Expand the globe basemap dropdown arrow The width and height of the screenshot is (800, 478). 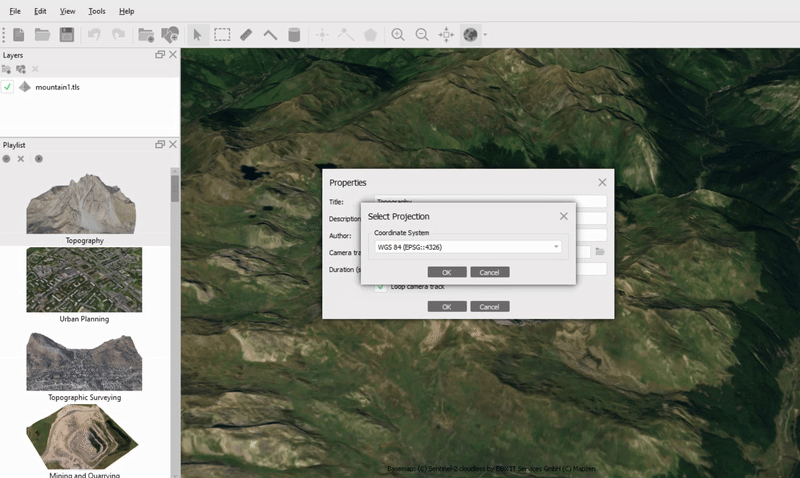[485, 35]
